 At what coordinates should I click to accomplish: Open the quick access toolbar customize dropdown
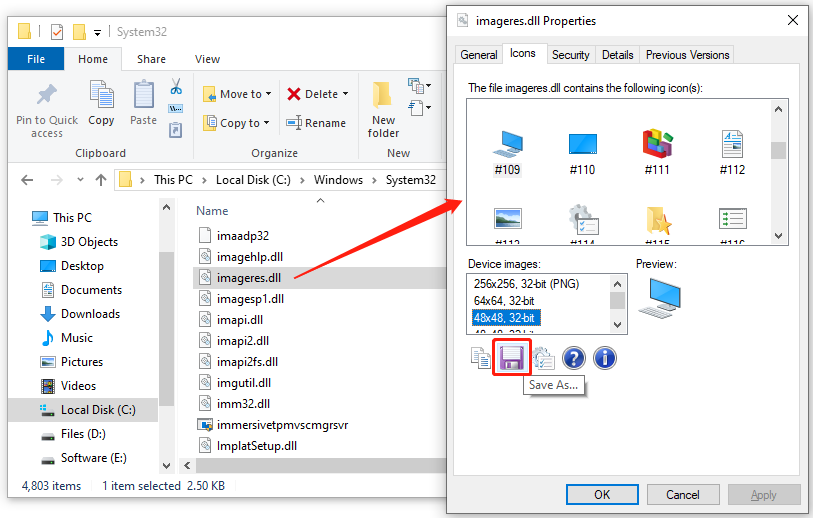tap(97, 33)
